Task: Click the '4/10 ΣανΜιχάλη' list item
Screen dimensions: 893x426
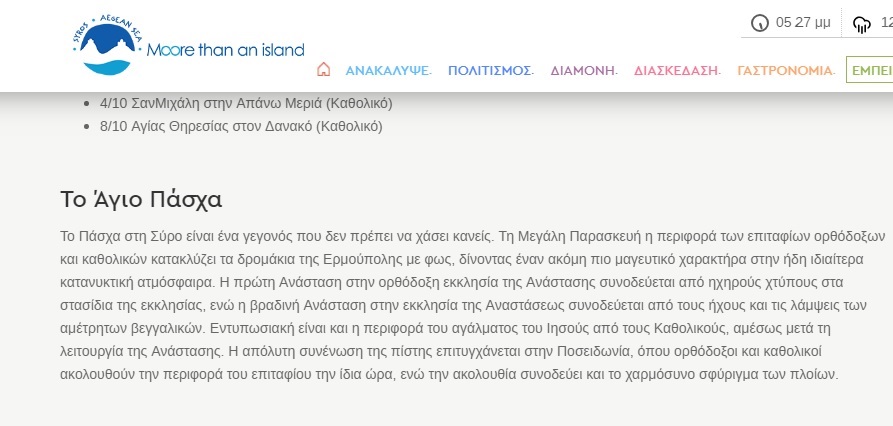Action: click(246, 103)
